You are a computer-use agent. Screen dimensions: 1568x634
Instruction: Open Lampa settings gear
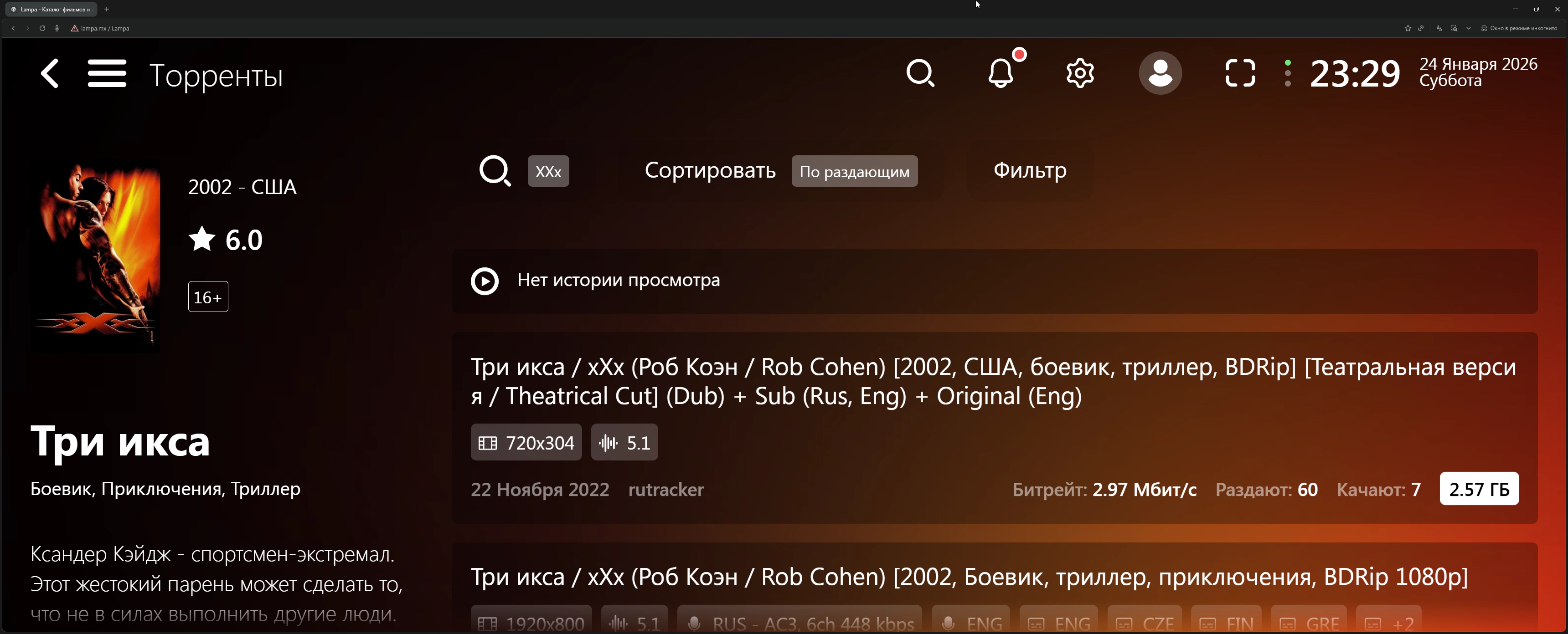[1080, 73]
